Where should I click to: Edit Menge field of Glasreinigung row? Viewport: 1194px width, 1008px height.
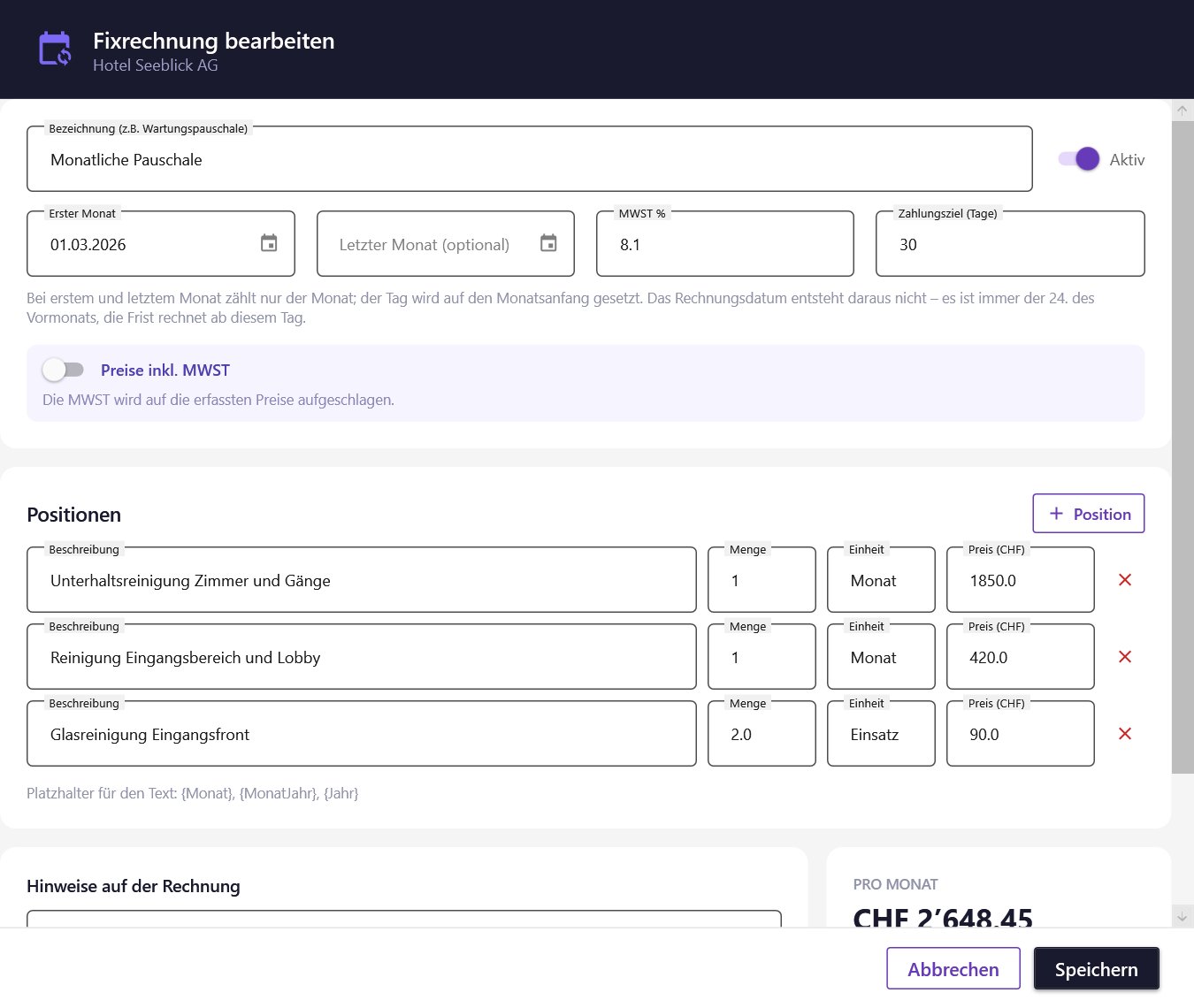(x=762, y=734)
